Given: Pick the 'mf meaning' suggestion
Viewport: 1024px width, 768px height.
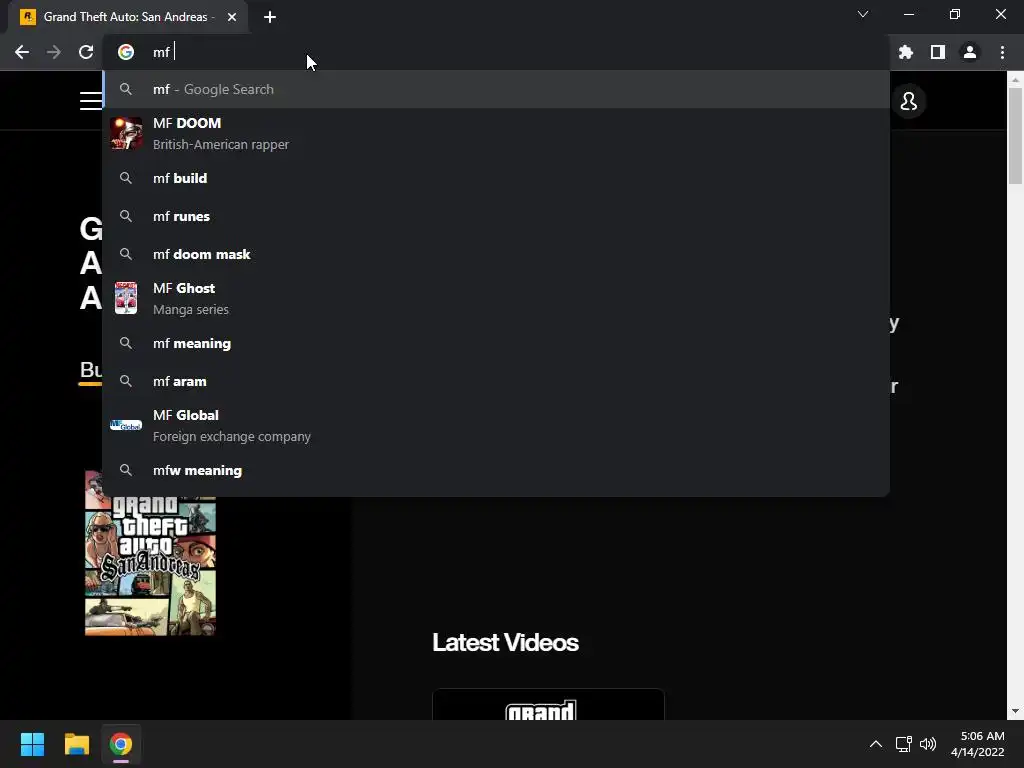Looking at the screenshot, I should (x=496, y=344).
